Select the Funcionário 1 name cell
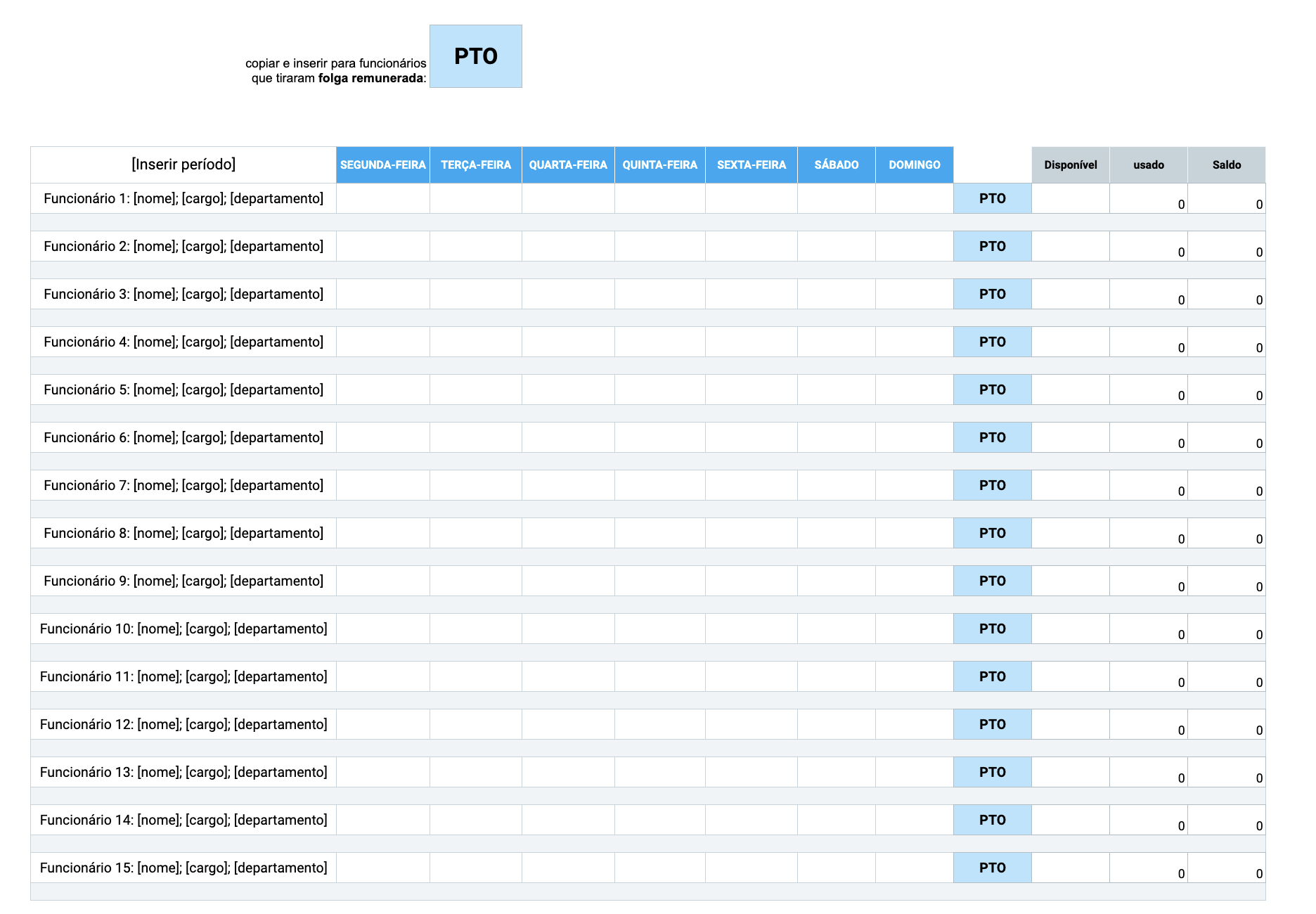1316x914 pixels. pyautogui.click(x=183, y=198)
